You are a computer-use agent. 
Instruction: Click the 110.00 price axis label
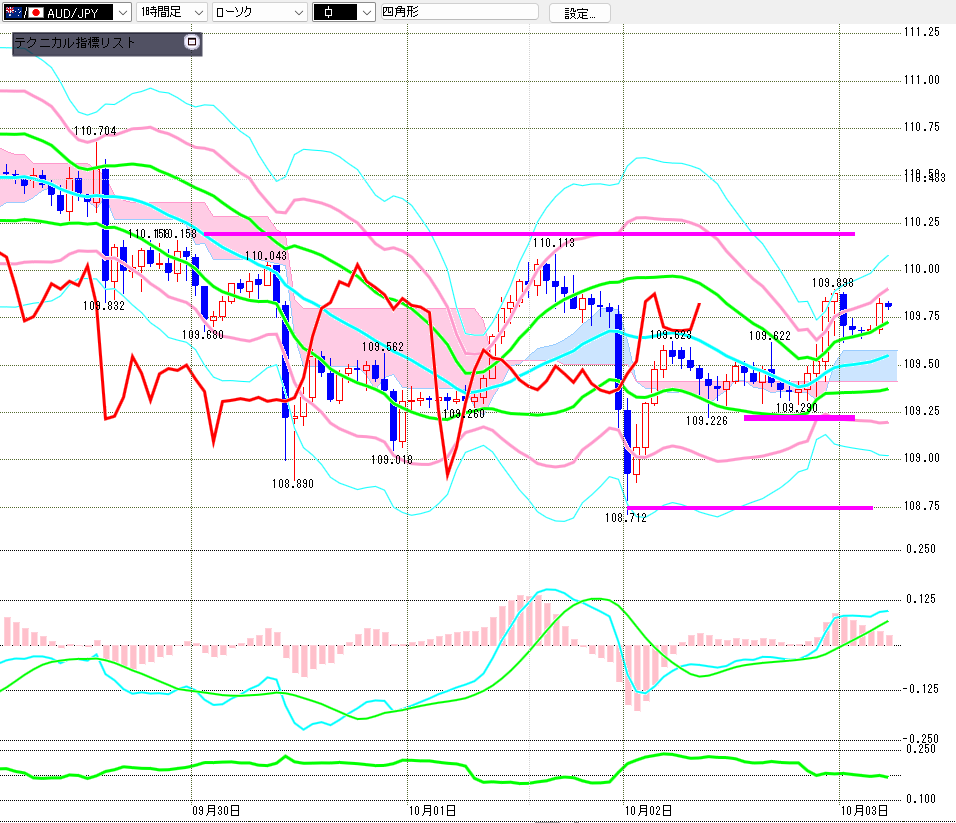click(x=922, y=269)
